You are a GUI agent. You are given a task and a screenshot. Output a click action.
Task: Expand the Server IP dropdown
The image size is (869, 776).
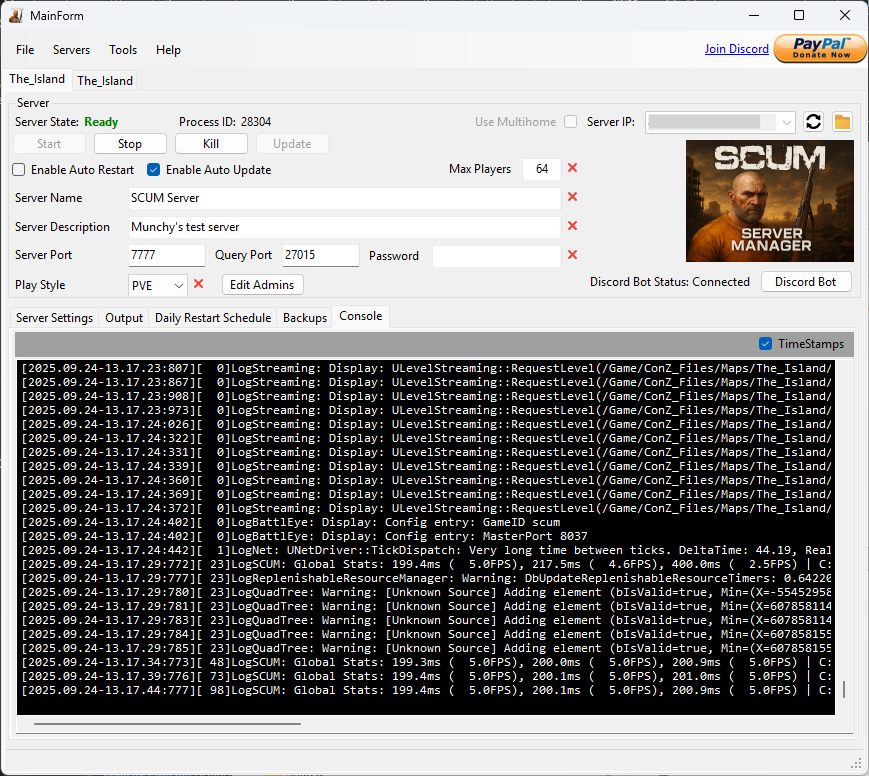click(786, 122)
